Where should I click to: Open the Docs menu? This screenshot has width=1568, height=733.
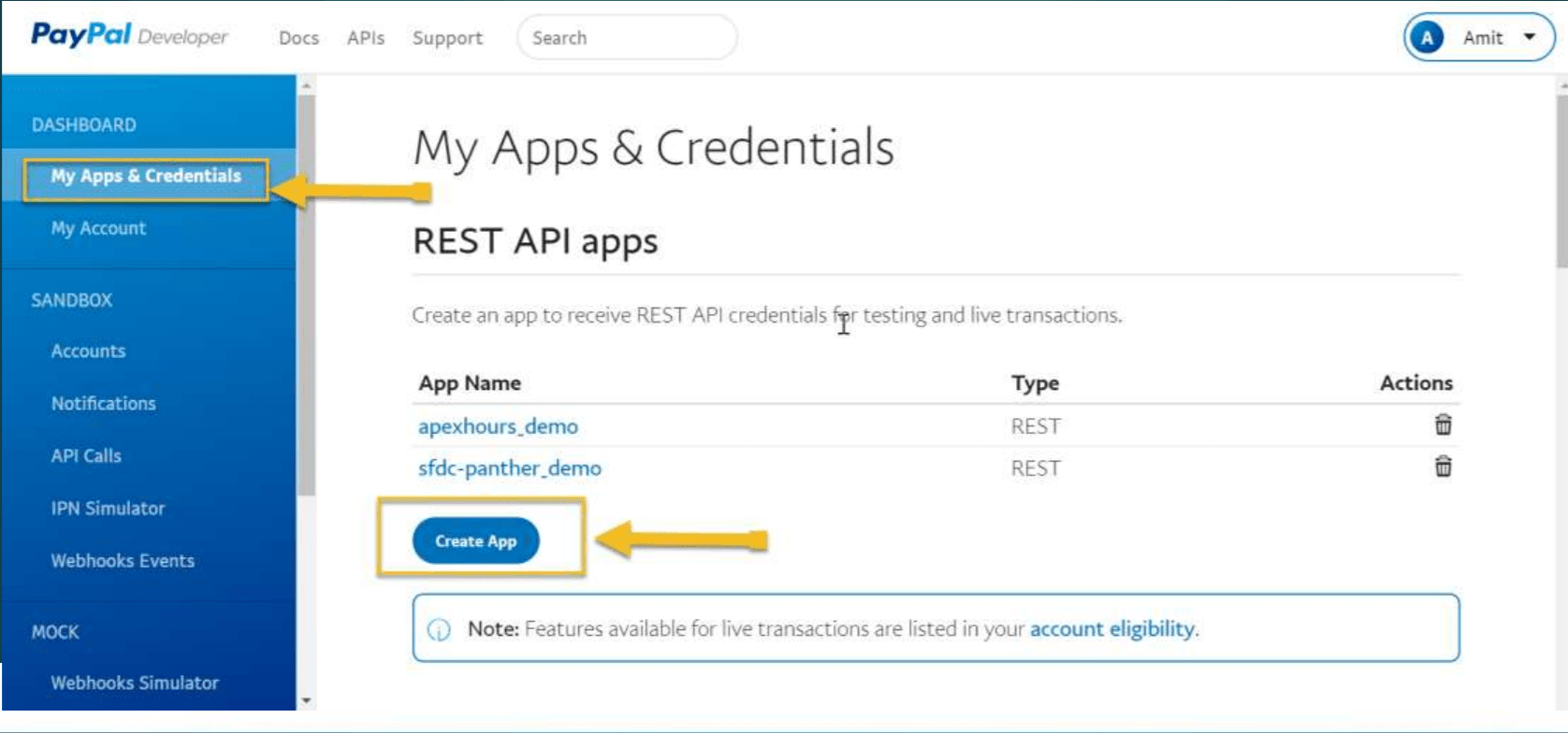298,38
